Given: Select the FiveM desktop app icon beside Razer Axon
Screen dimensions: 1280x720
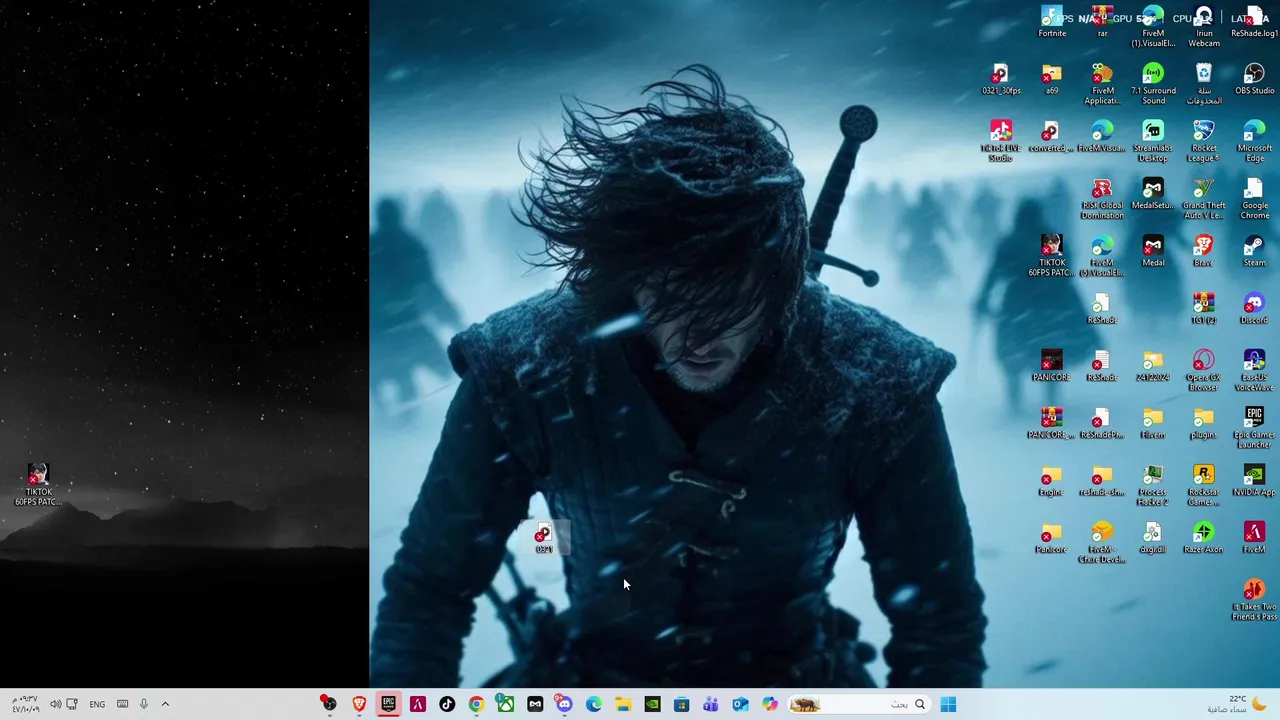Looking at the screenshot, I should click(1254, 538).
